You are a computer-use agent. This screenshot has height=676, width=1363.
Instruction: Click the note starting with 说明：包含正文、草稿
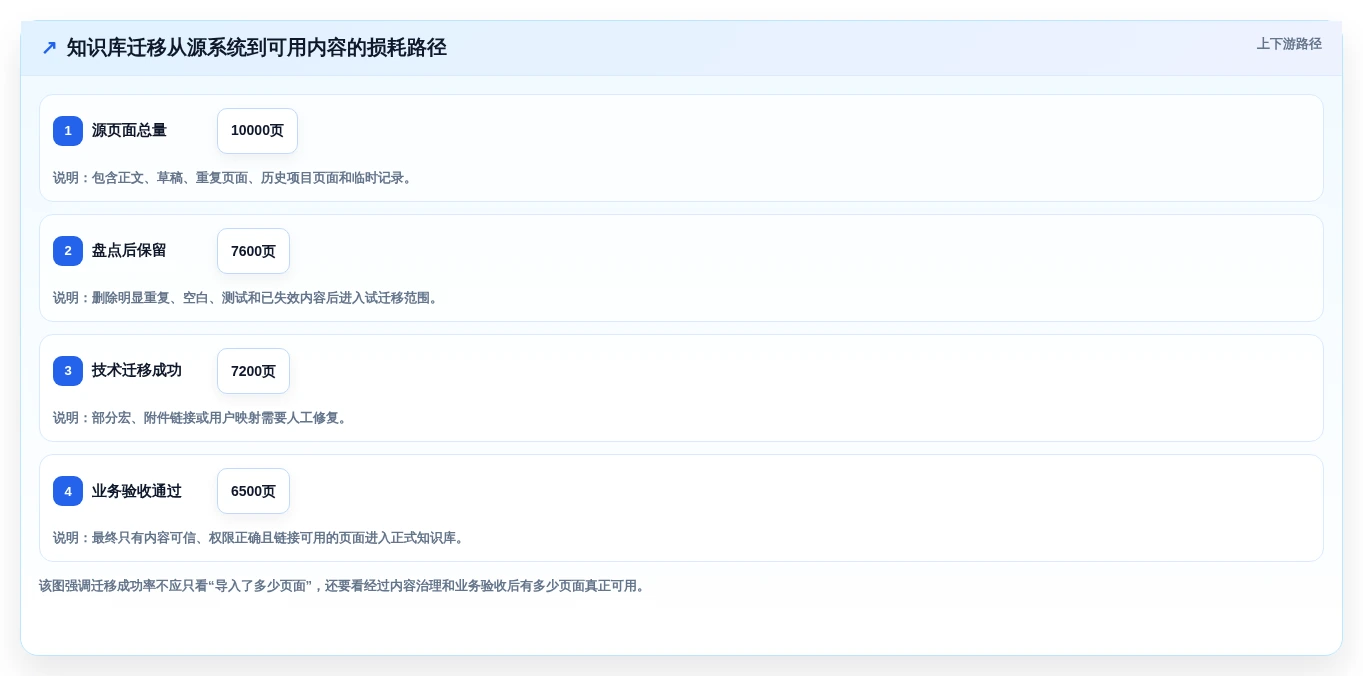coord(235,178)
